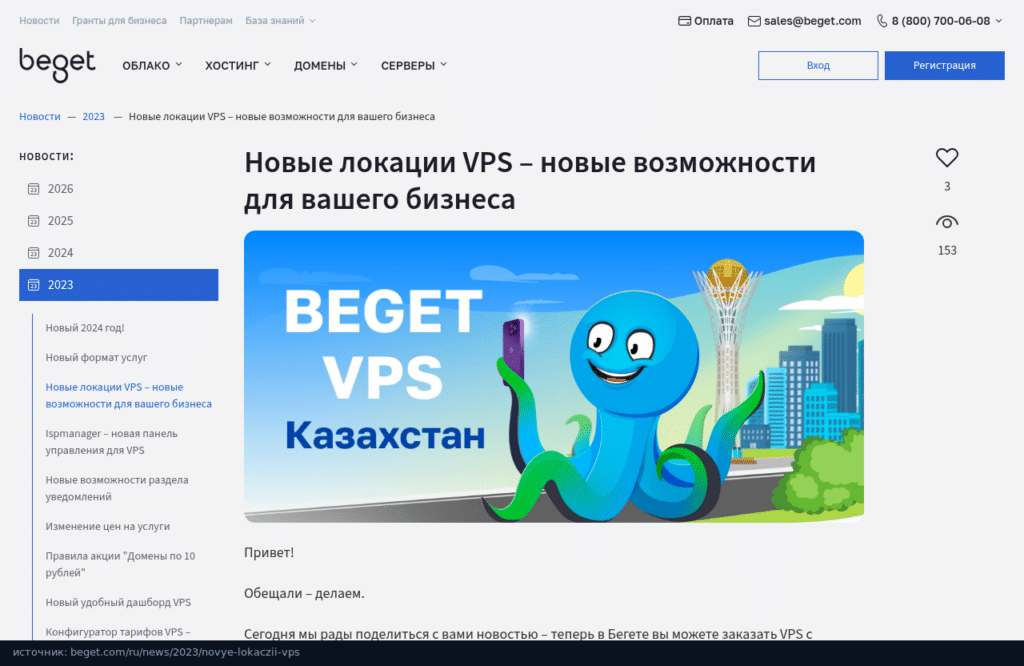Click the Регистрация button
This screenshot has width=1024, height=666.
pyautogui.click(x=944, y=65)
